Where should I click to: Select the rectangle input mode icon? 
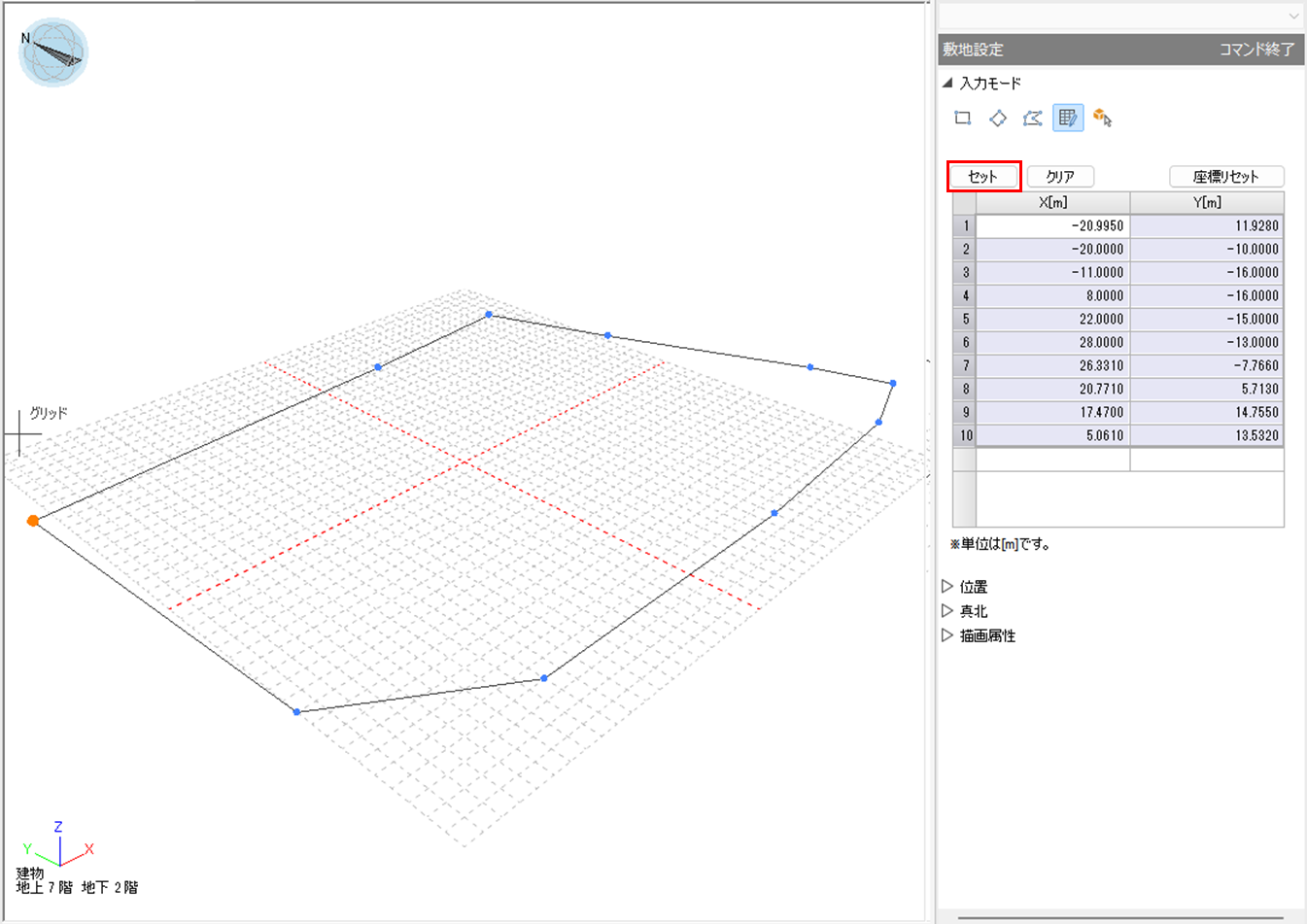[963, 119]
